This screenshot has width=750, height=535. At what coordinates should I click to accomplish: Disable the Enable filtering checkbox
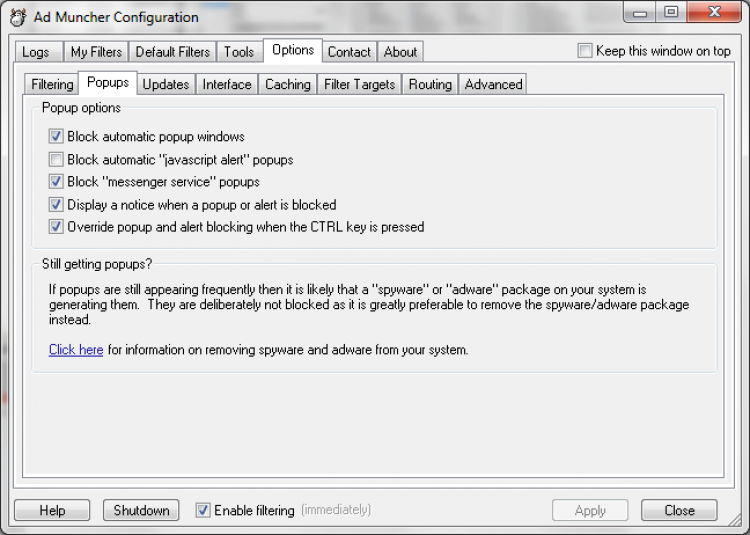click(203, 510)
